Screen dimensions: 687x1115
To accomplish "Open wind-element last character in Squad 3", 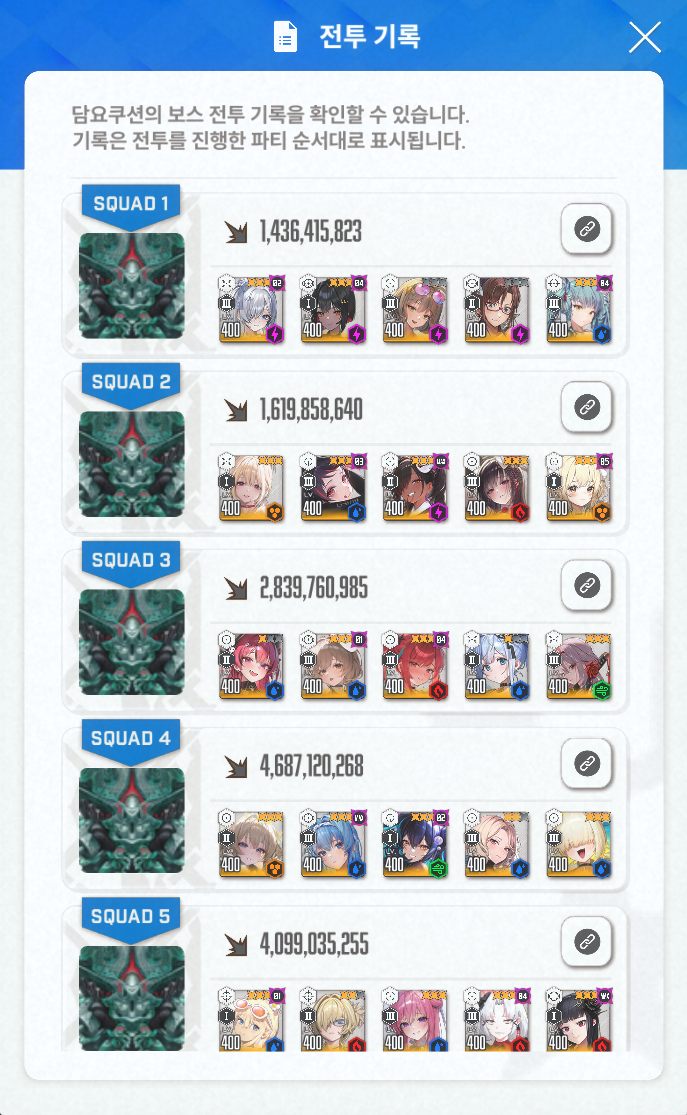I will (x=578, y=666).
